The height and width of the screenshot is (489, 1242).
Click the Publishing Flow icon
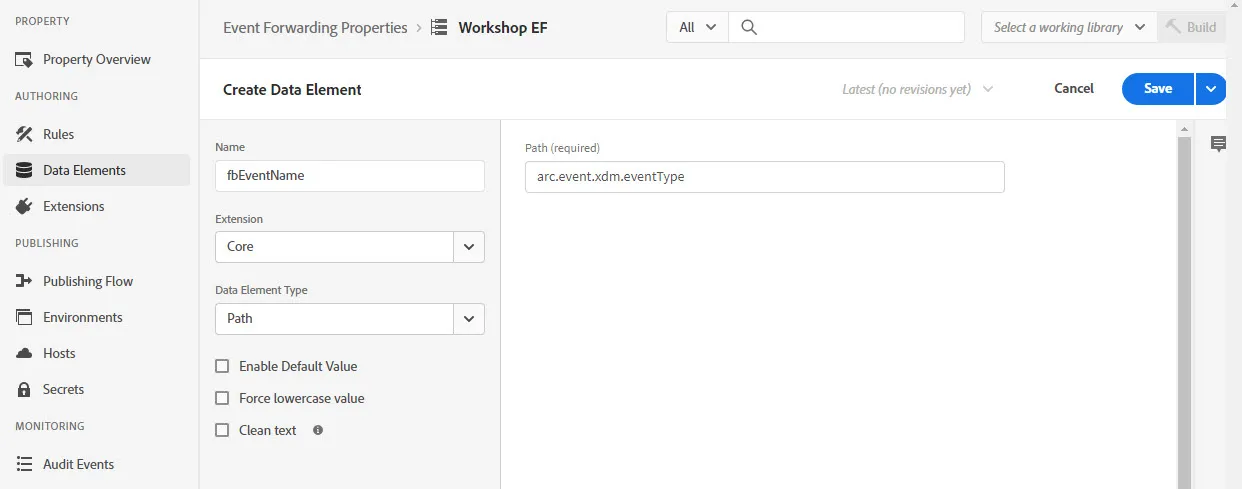pyautogui.click(x=24, y=281)
